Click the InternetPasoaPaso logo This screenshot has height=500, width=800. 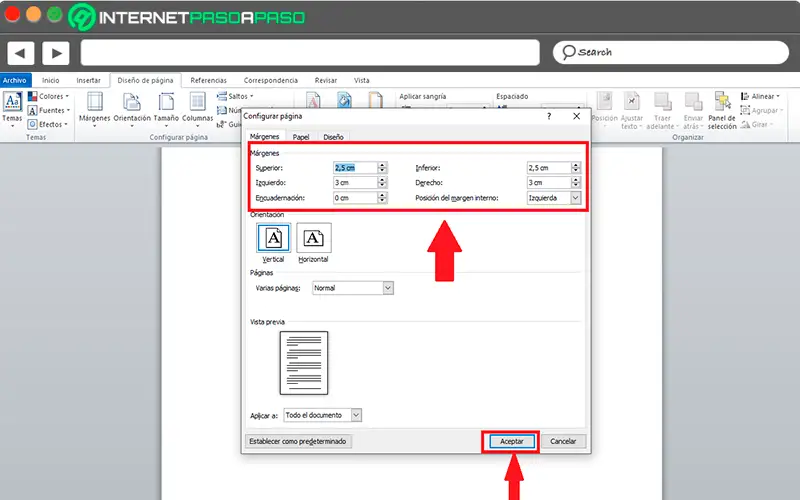pyautogui.click(x=187, y=17)
